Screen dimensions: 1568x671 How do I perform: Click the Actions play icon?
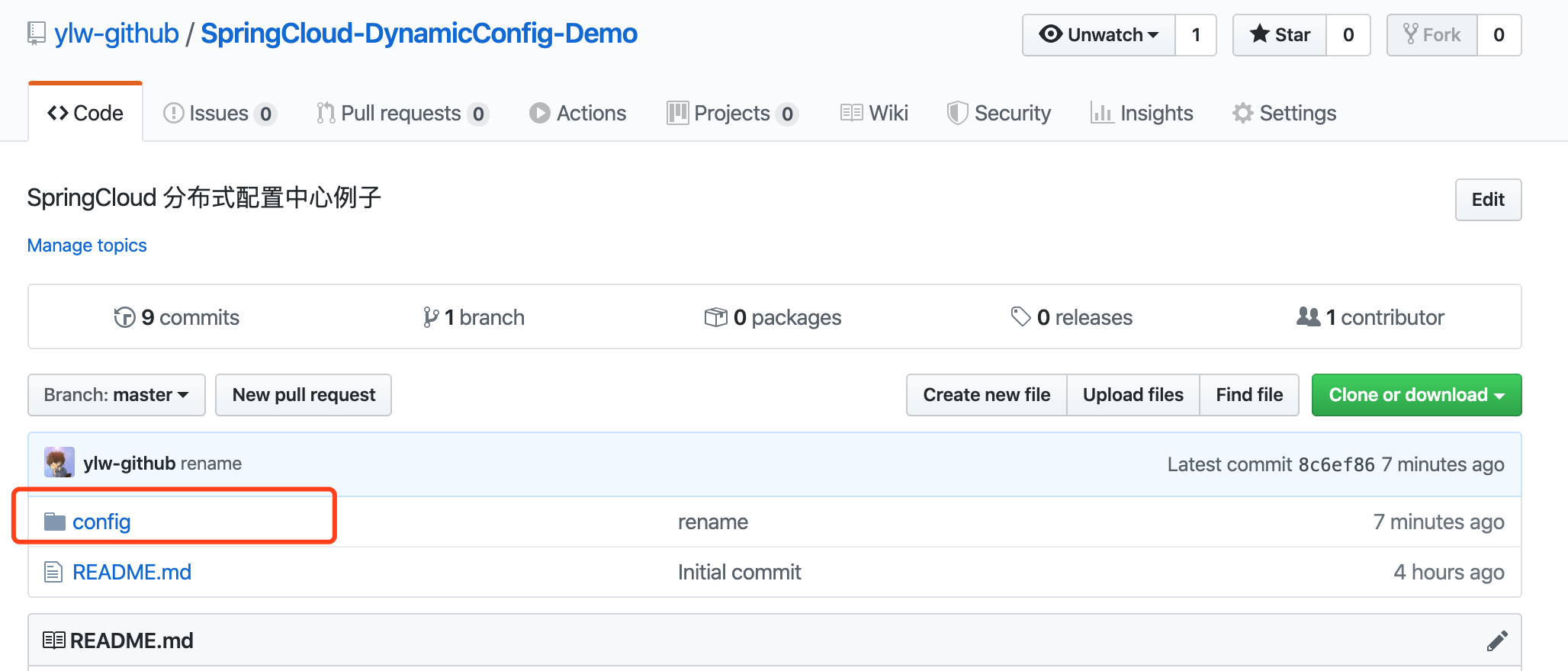pyautogui.click(x=540, y=113)
